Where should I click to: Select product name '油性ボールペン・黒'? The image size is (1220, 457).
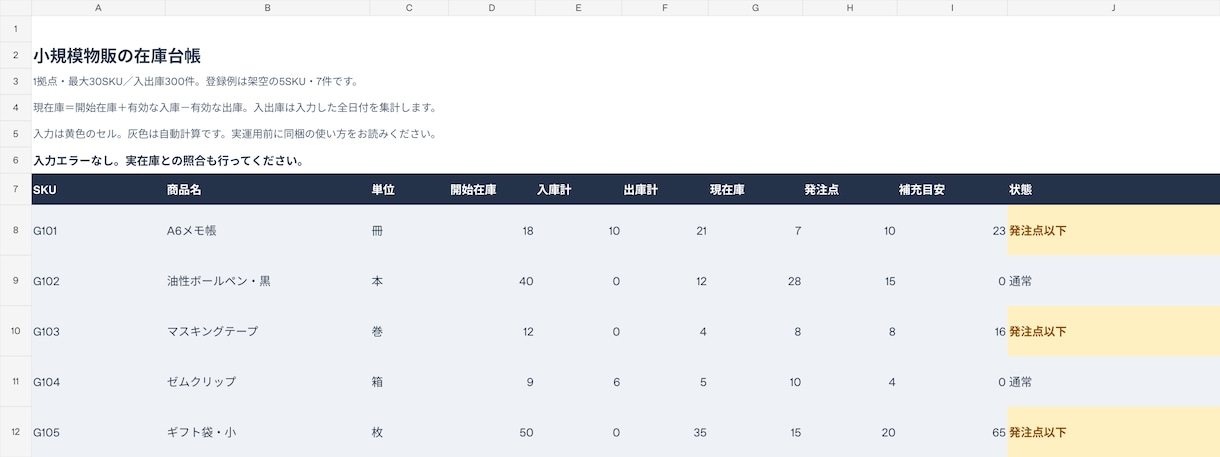click(x=267, y=281)
